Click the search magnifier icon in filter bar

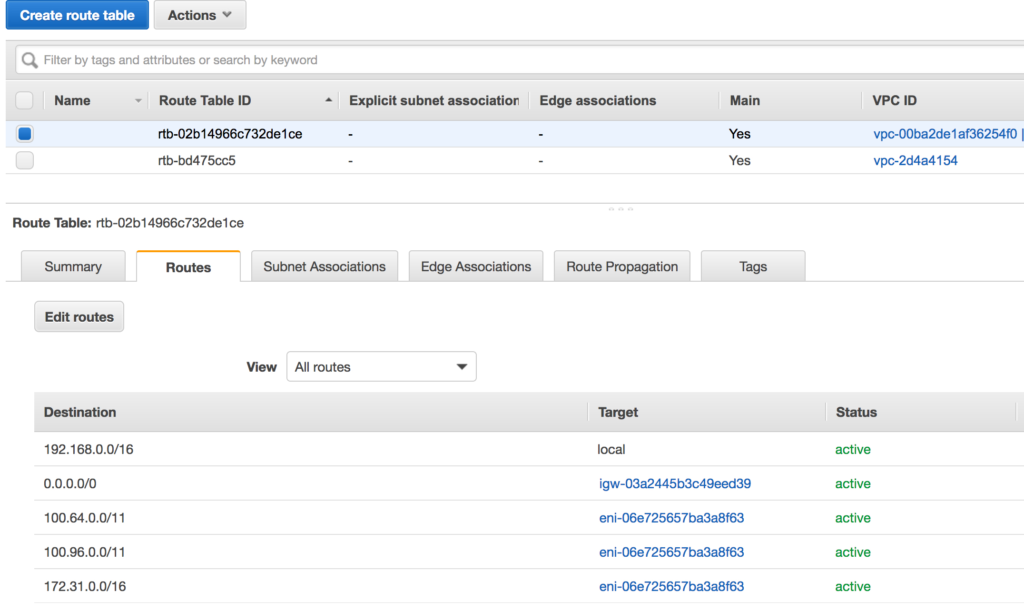click(x=30, y=60)
